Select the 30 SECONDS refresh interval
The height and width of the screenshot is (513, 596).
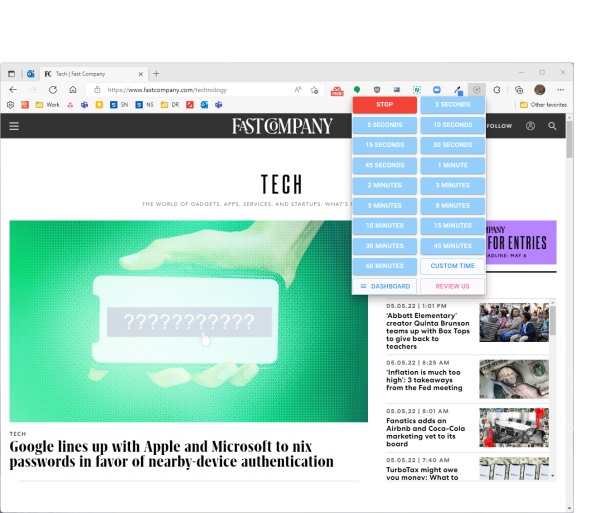[x=453, y=145]
